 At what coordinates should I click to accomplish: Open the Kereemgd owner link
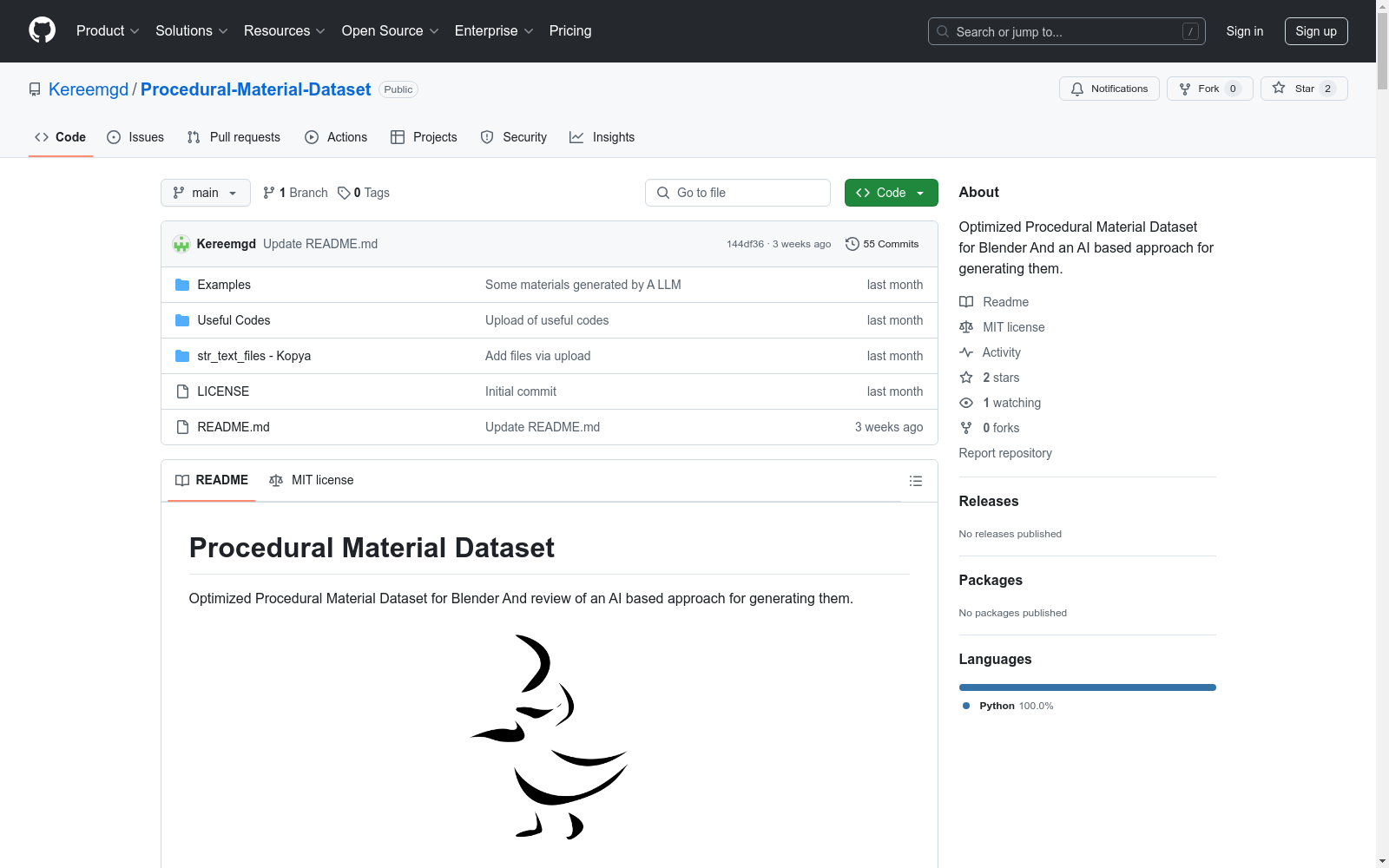coord(89,89)
